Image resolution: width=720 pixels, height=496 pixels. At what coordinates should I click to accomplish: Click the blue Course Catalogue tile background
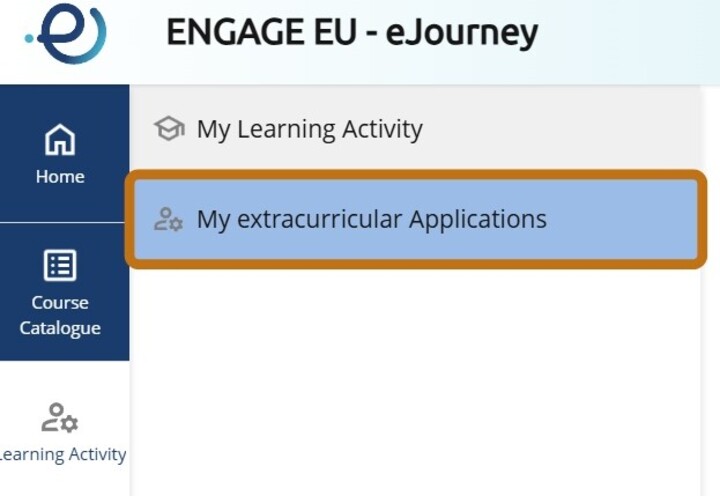coord(64,292)
